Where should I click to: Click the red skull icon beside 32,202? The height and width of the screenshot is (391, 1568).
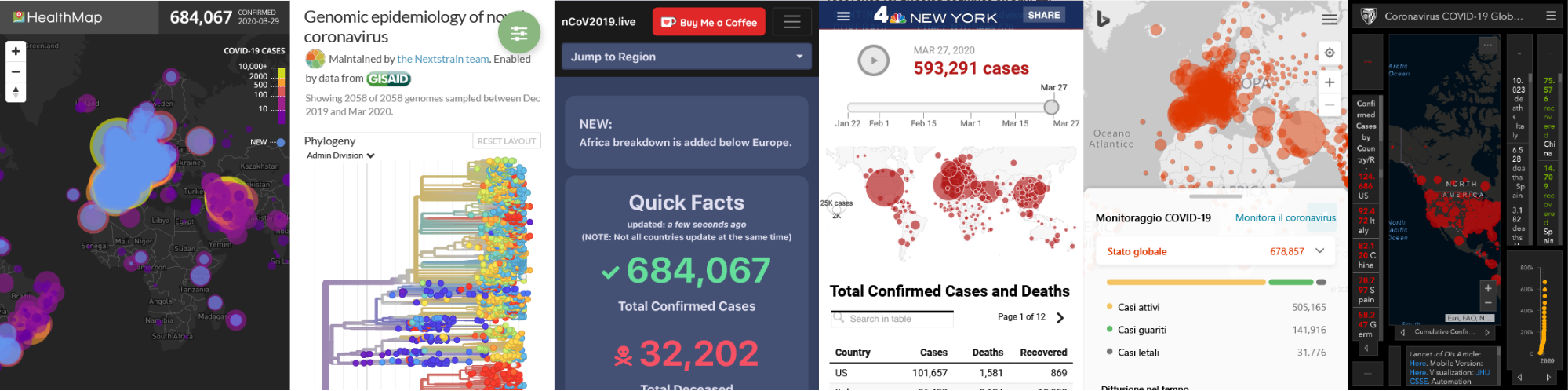point(623,356)
